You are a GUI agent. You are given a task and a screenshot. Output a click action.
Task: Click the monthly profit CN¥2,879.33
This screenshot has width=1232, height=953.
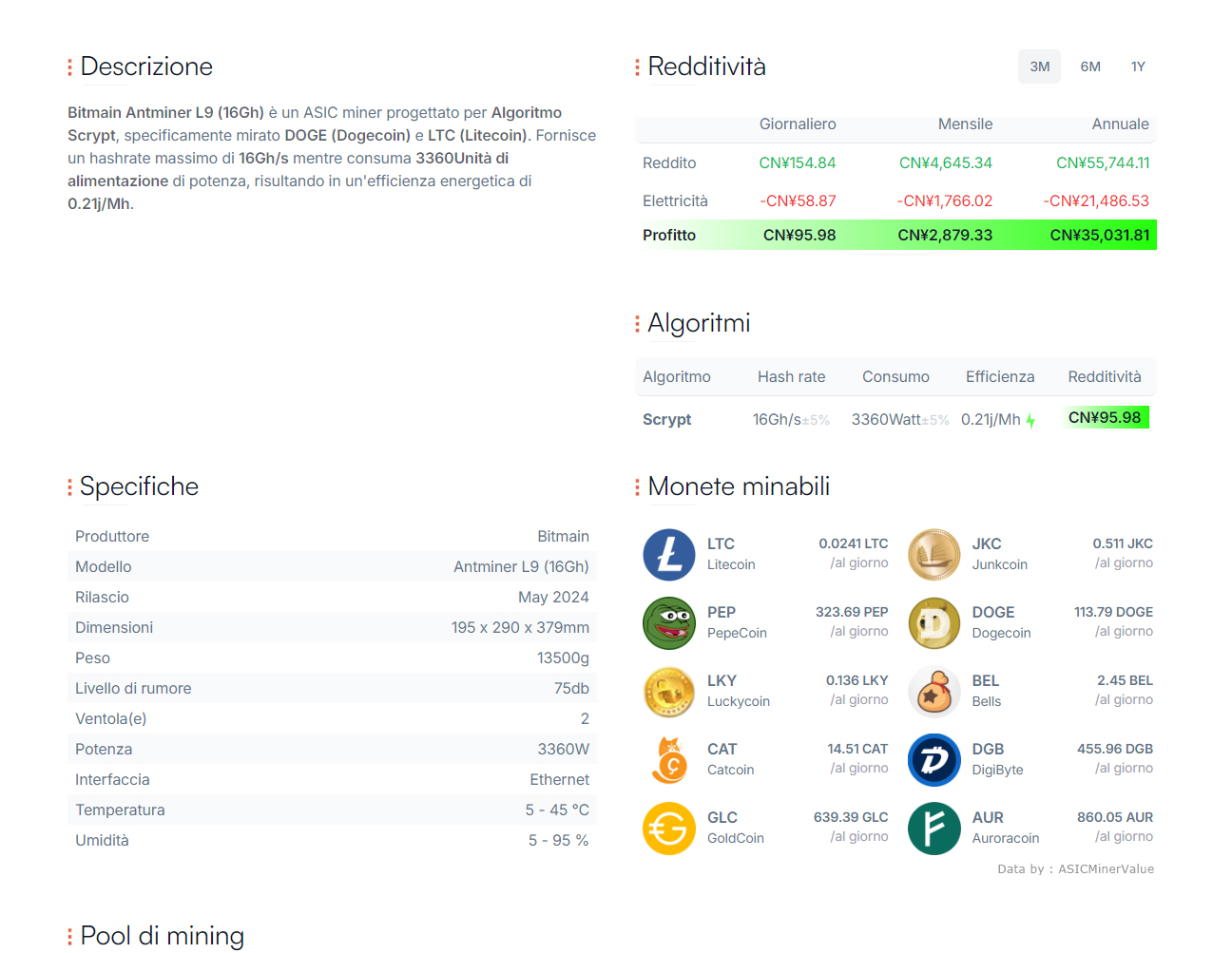945,235
